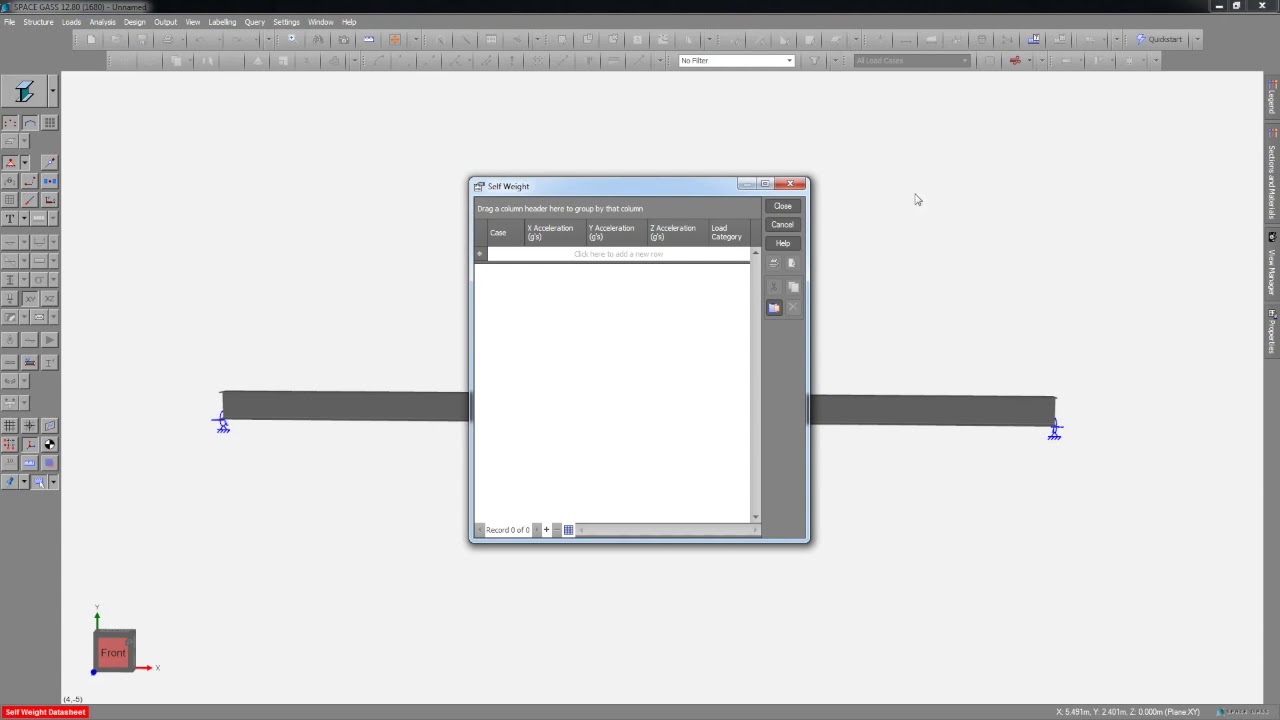The height and width of the screenshot is (720, 1280).
Task: Click the red diagonal member draw icon
Action: click(30, 200)
